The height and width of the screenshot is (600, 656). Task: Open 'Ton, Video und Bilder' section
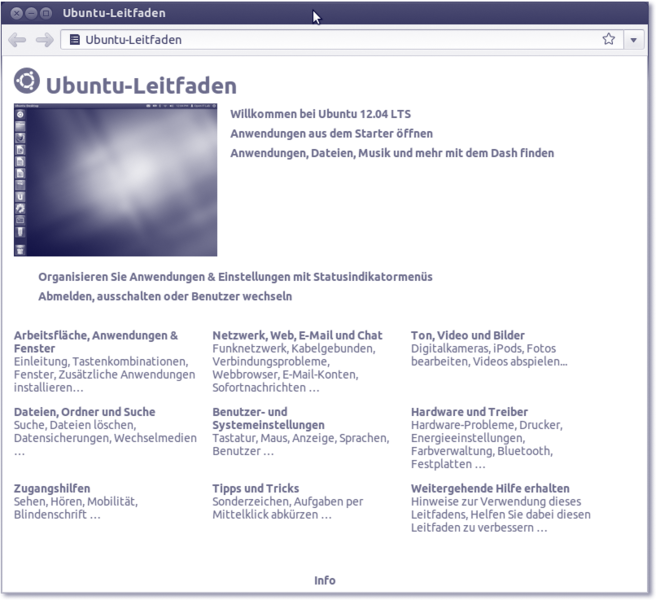(467, 335)
